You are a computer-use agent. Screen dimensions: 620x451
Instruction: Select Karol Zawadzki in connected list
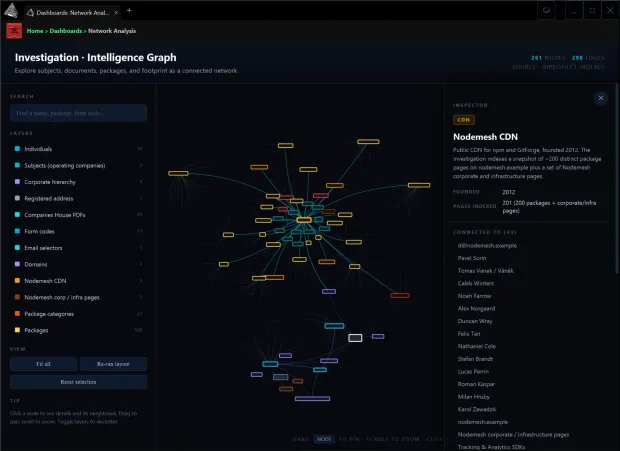pos(477,409)
